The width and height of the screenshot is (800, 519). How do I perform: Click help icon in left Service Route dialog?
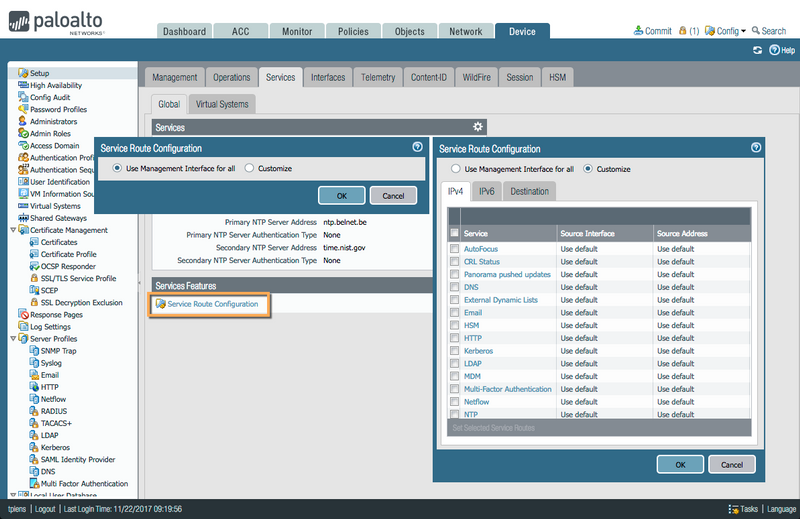pos(417,147)
